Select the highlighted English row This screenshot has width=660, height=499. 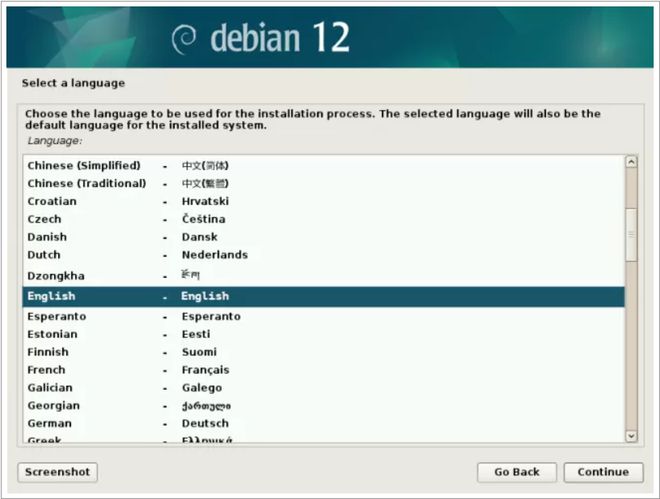[323, 297]
